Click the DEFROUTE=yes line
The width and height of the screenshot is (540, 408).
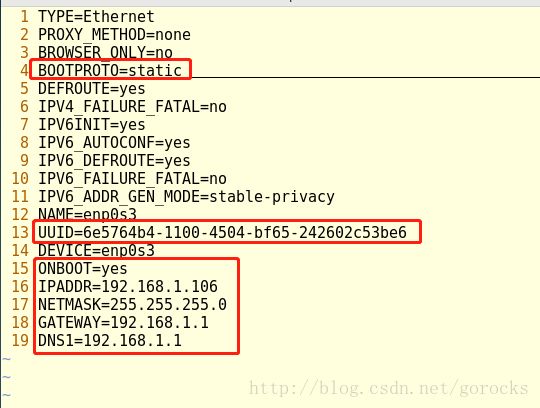(92, 88)
